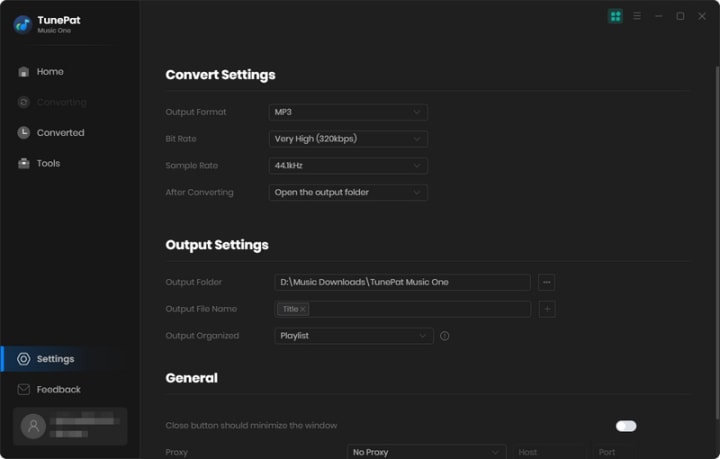The image size is (720, 459).
Task: Click the Converted clock icon
Action: [x=23, y=133]
